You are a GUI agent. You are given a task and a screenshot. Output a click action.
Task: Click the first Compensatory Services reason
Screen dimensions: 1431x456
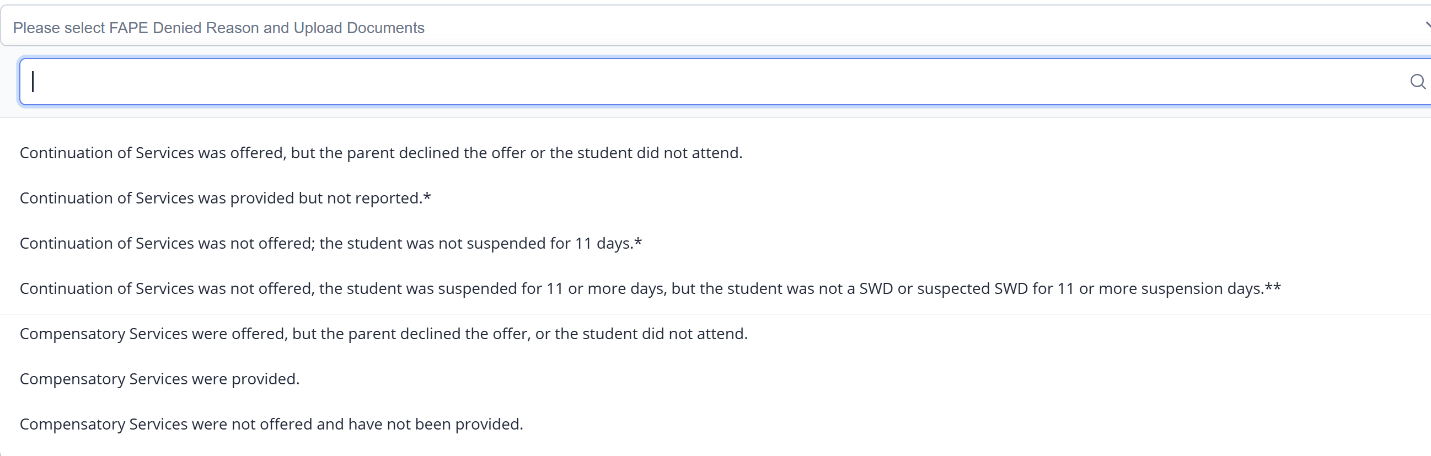[383, 333]
